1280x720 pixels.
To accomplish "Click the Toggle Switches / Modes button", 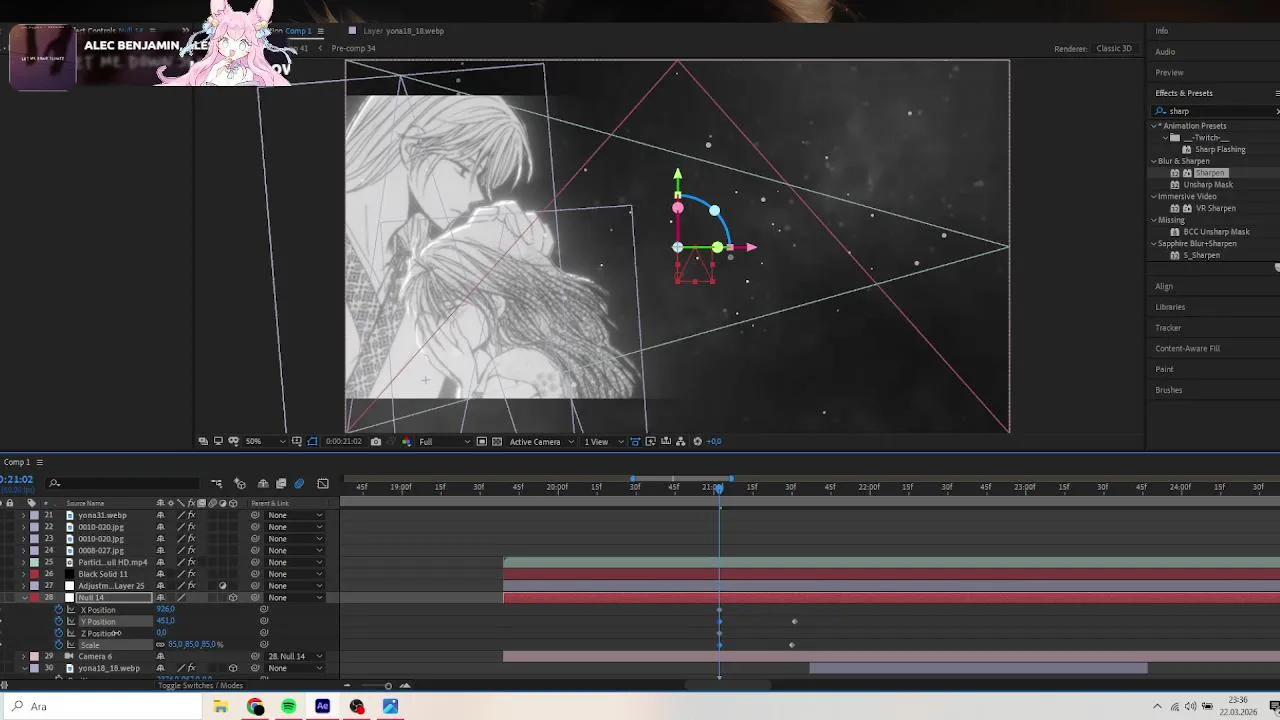I will click(200, 686).
